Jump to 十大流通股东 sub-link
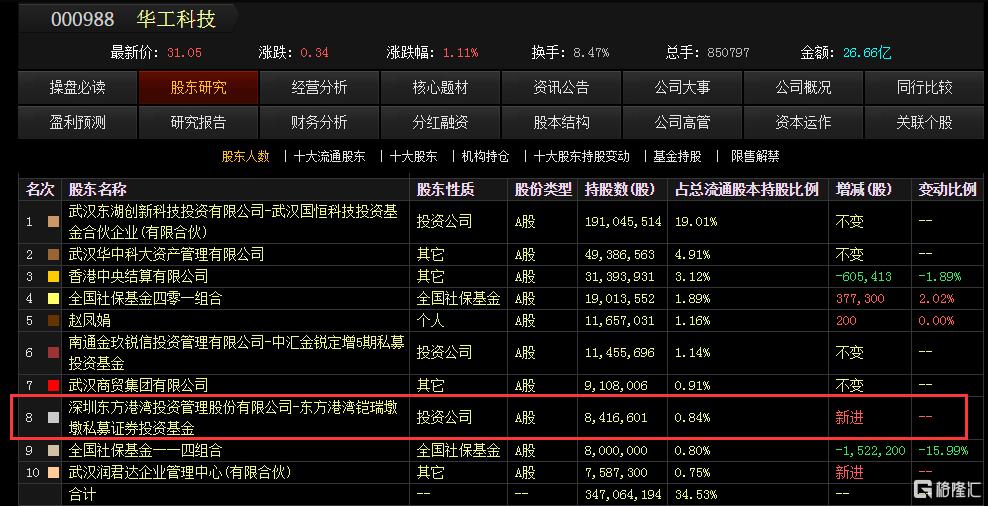This screenshot has width=988, height=506. pyautogui.click(x=330, y=156)
